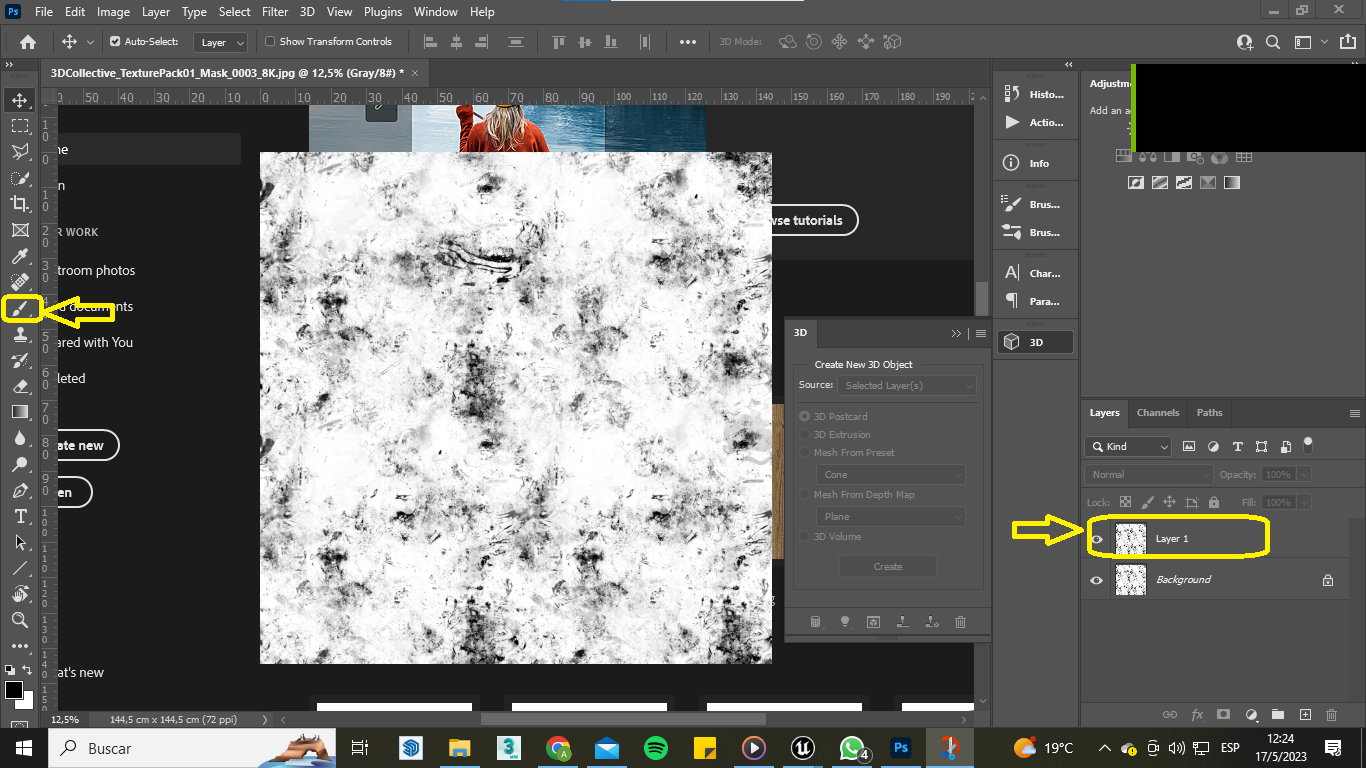This screenshot has height=768, width=1366.
Task: Open the Cone preset dropdown in 3D panel
Action: 890,477
